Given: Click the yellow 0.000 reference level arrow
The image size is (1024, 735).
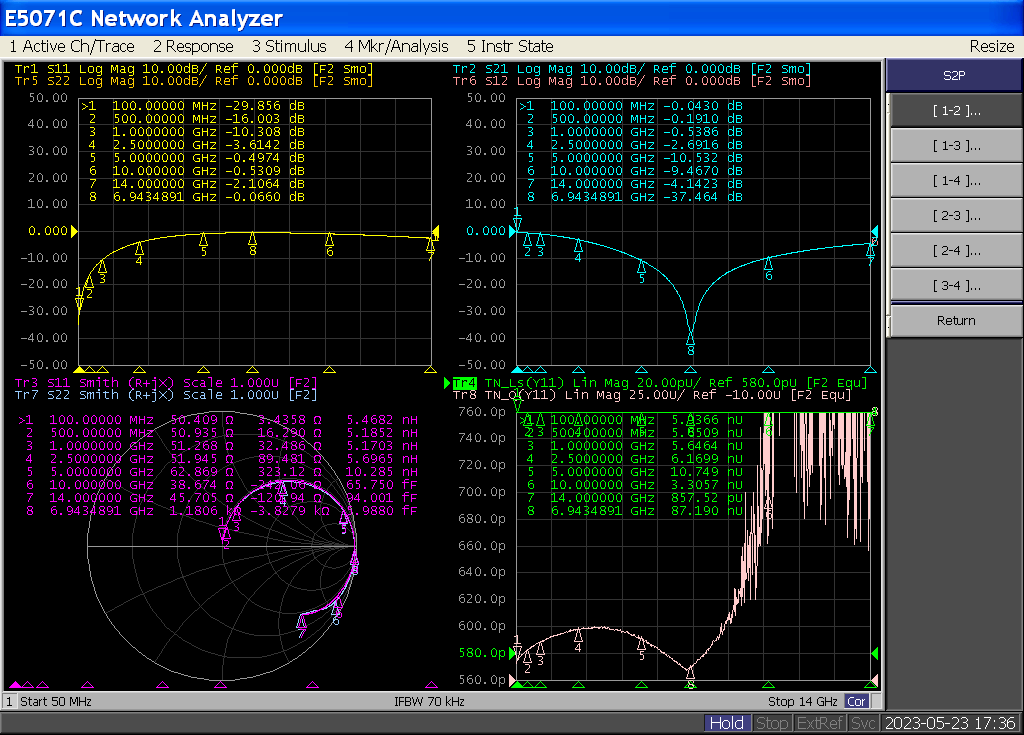Looking at the screenshot, I should pos(74,231).
